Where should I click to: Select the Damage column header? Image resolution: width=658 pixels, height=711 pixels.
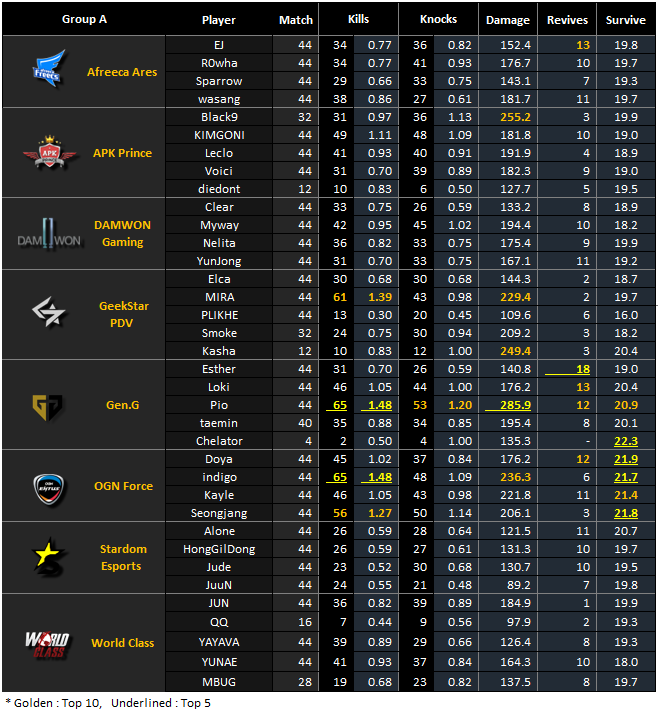coord(508,19)
